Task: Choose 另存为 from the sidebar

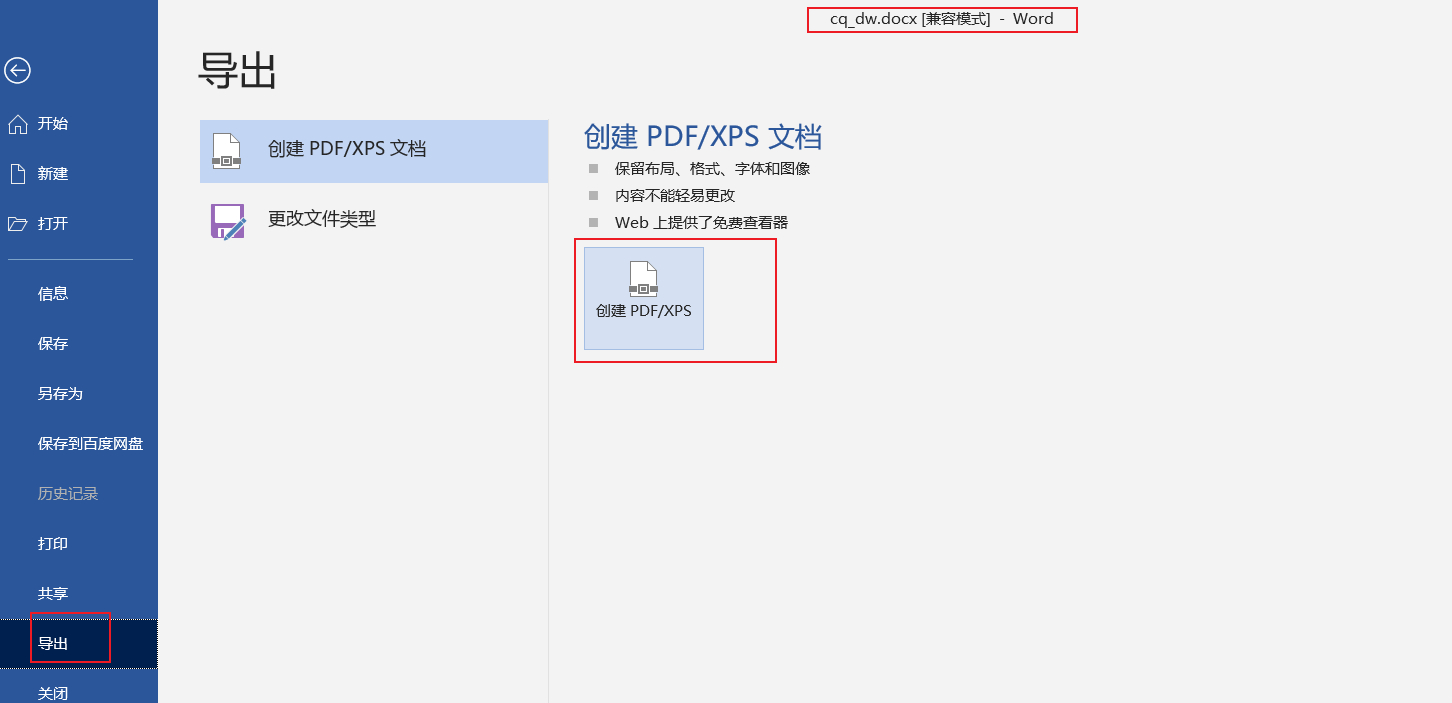Action: point(79,394)
